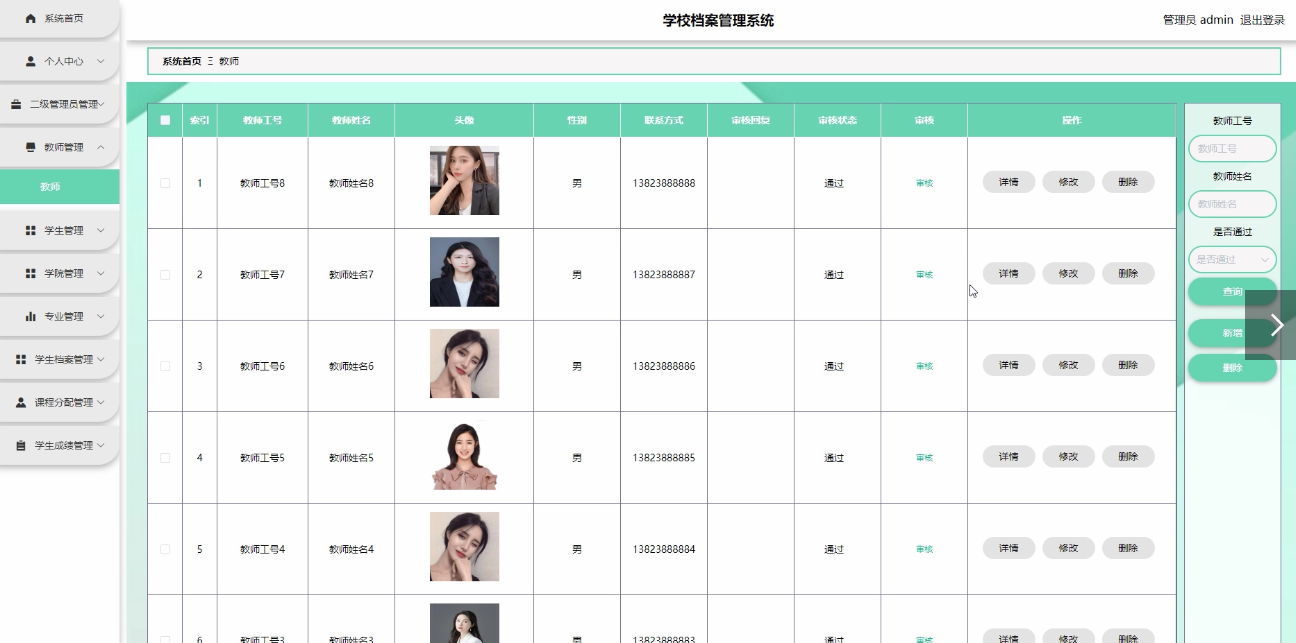Open the 学生档案管理 menu
This screenshot has width=1296, height=643.
click(x=60, y=360)
